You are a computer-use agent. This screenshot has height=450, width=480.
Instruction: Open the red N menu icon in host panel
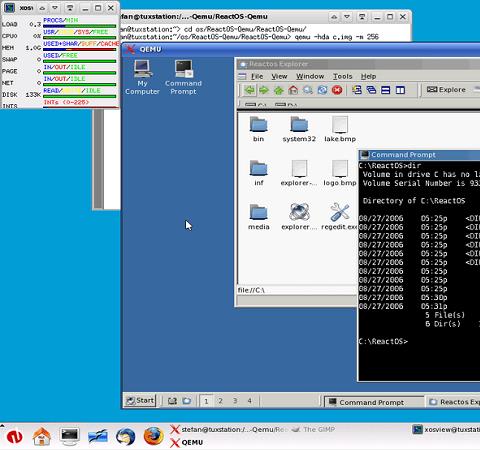pos(14,437)
